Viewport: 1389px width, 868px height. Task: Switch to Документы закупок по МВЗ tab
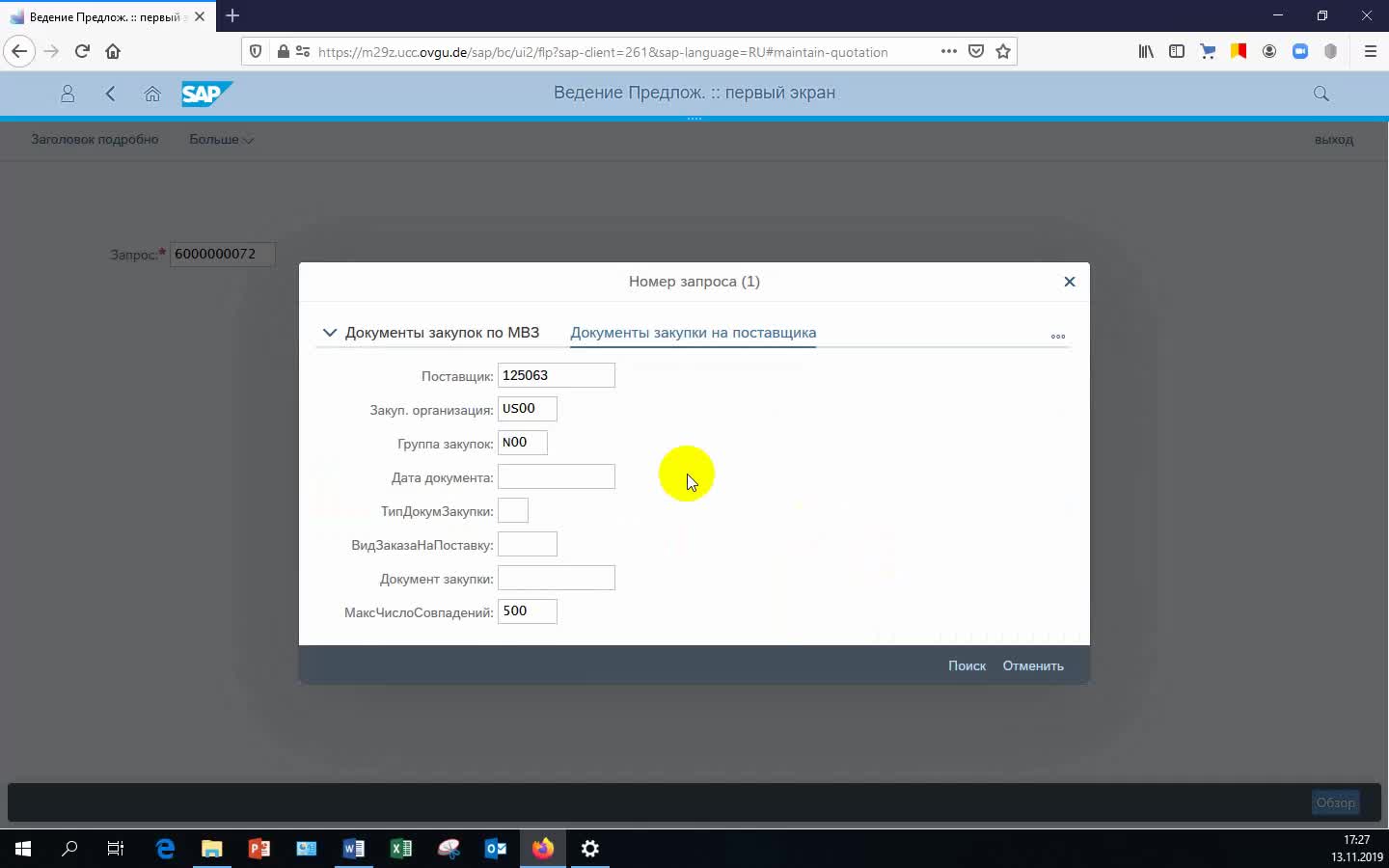tap(442, 333)
